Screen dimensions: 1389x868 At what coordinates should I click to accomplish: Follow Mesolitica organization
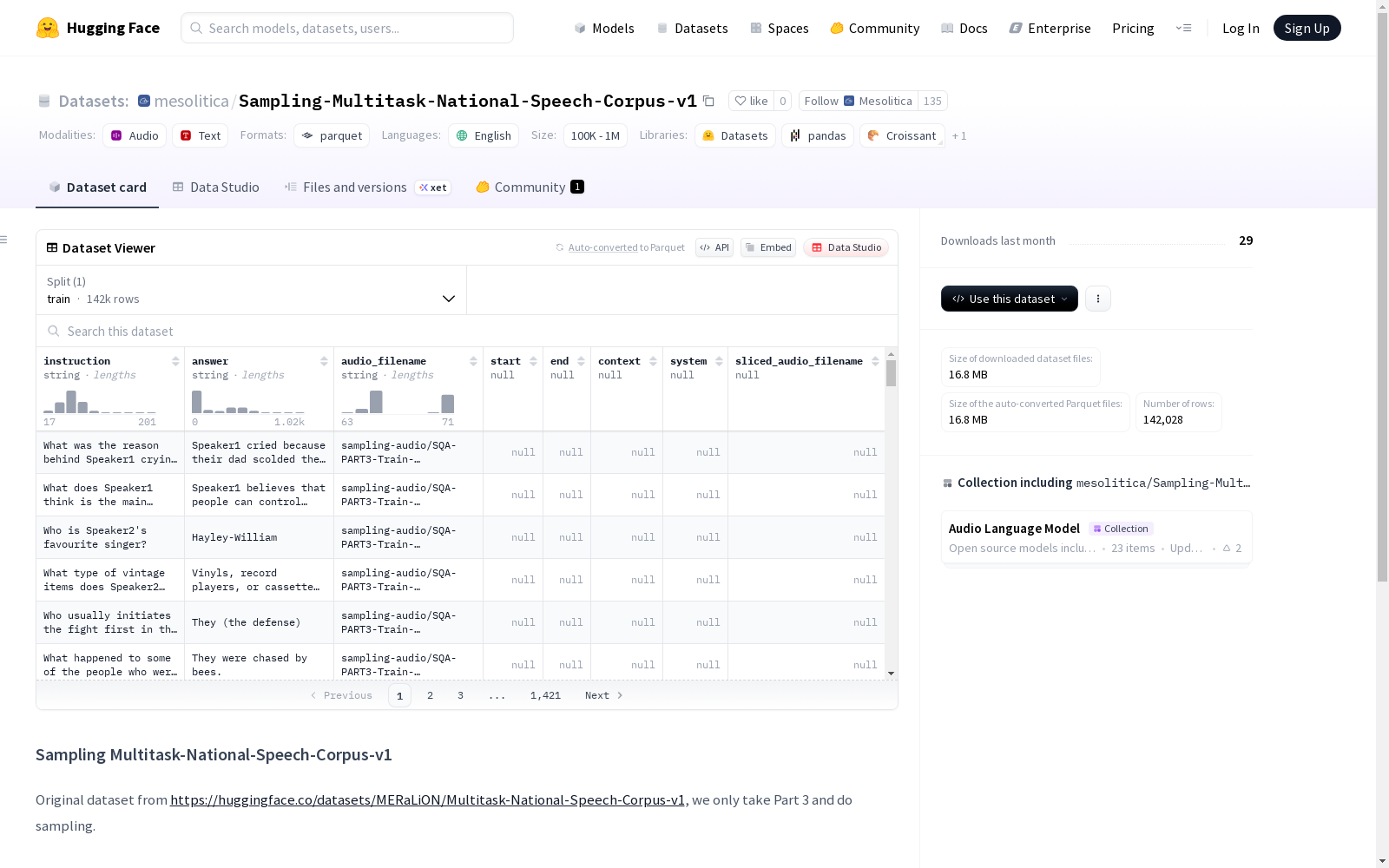coord(859,101)
